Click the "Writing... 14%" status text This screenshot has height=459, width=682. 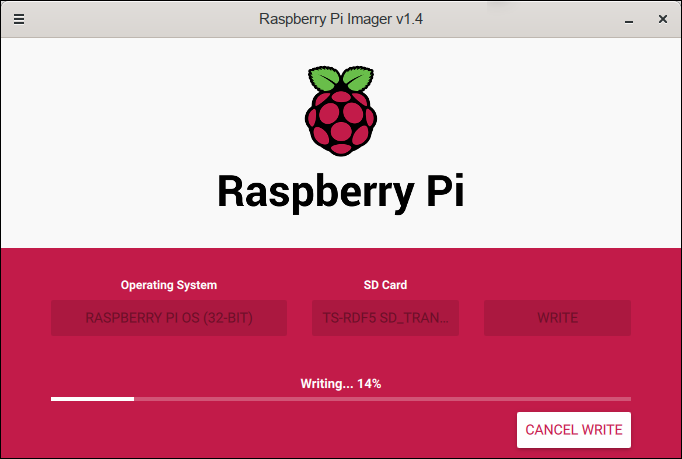[340, 383]
